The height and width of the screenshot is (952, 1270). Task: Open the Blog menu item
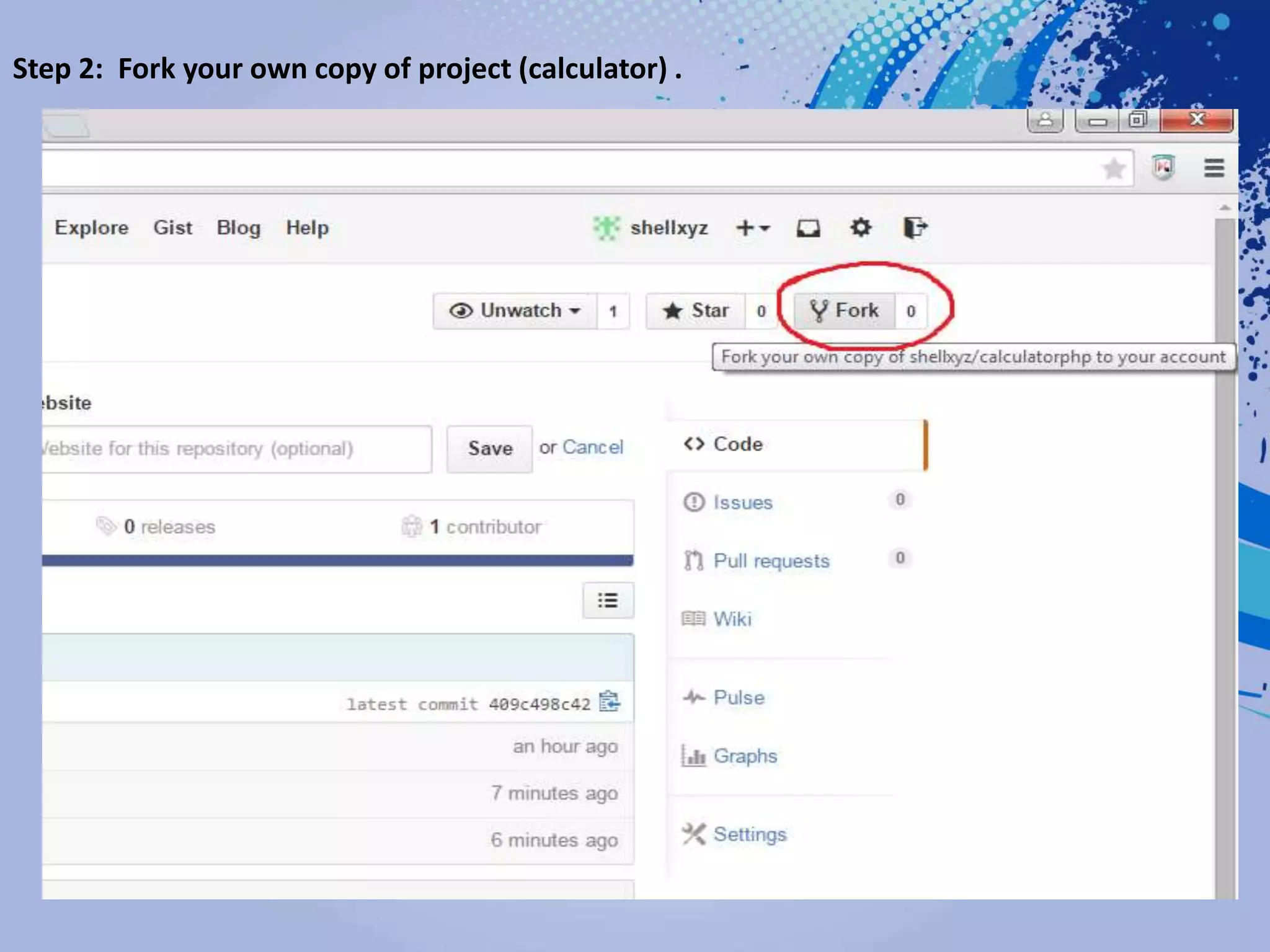239,227
